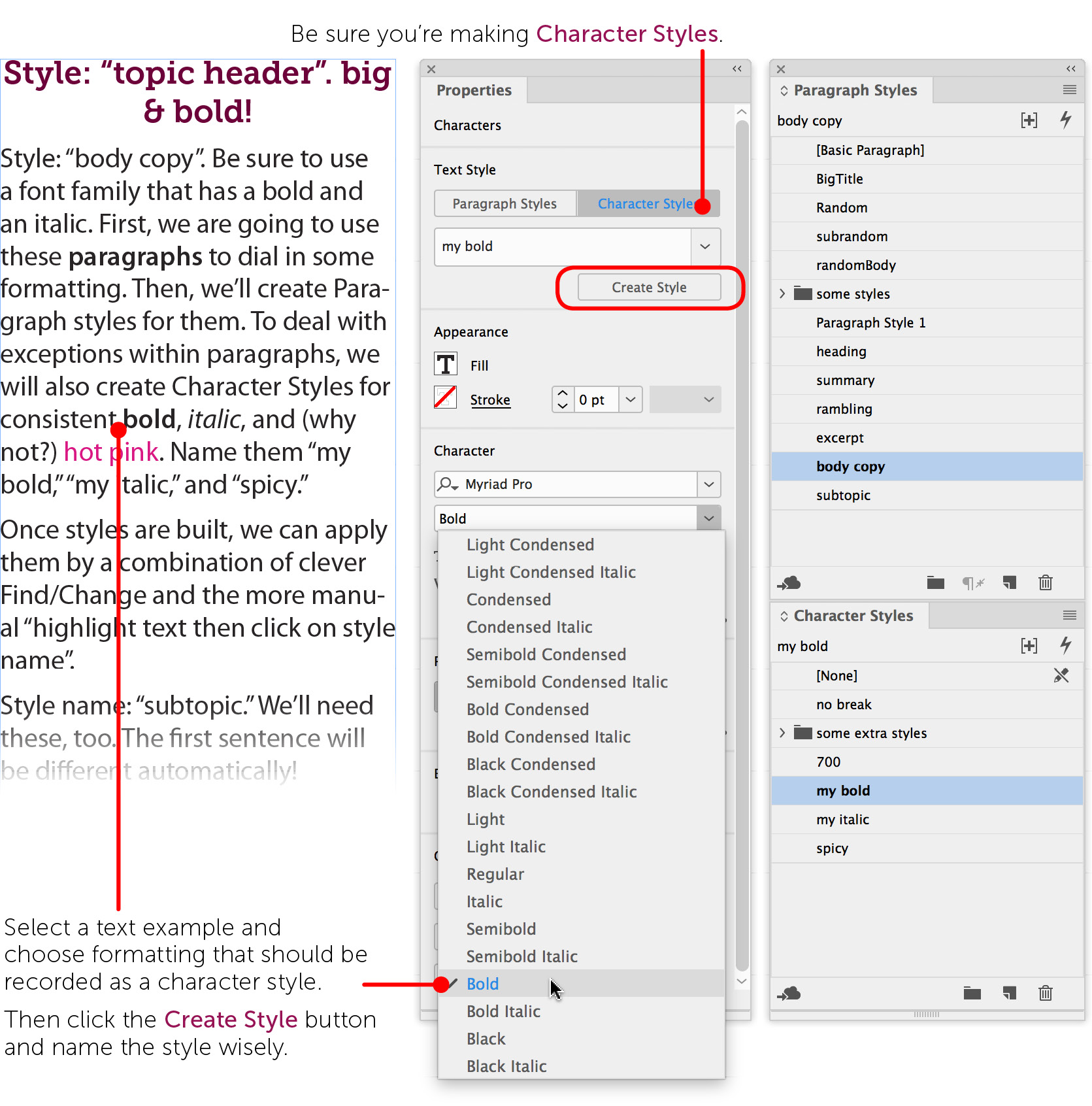Collapse the Properties panel with double arrows
Screen dimensions: 1092x1106
(x=737, y=69)
